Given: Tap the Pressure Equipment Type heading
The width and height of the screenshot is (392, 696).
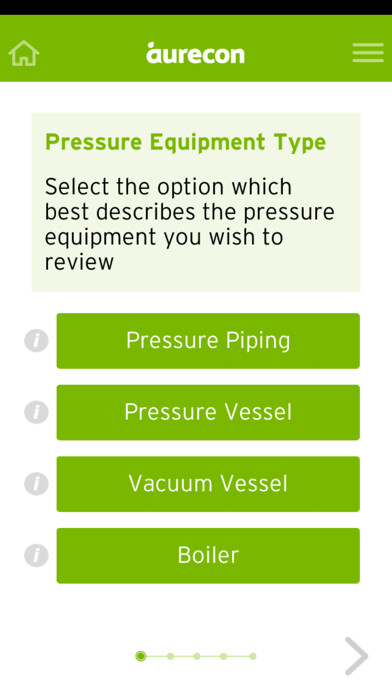Looking at the screenshot, I should 186,142.
